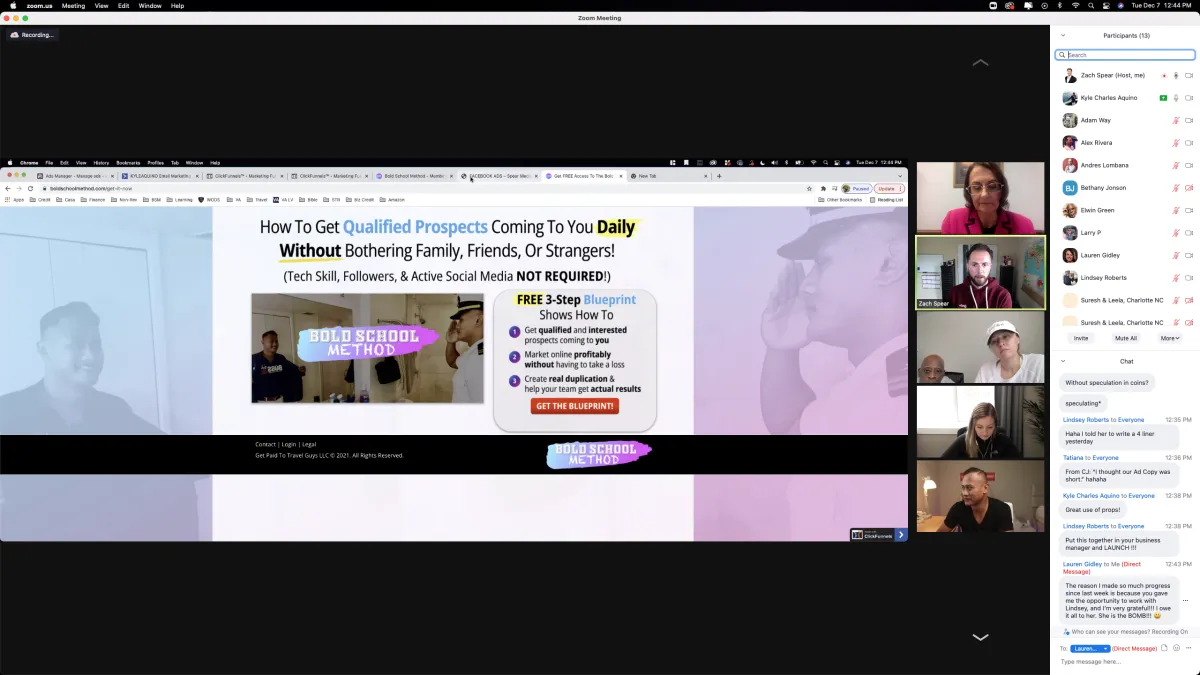Click the Recording indicator at top left
The image size is (1200, 675).
(32, 35)
